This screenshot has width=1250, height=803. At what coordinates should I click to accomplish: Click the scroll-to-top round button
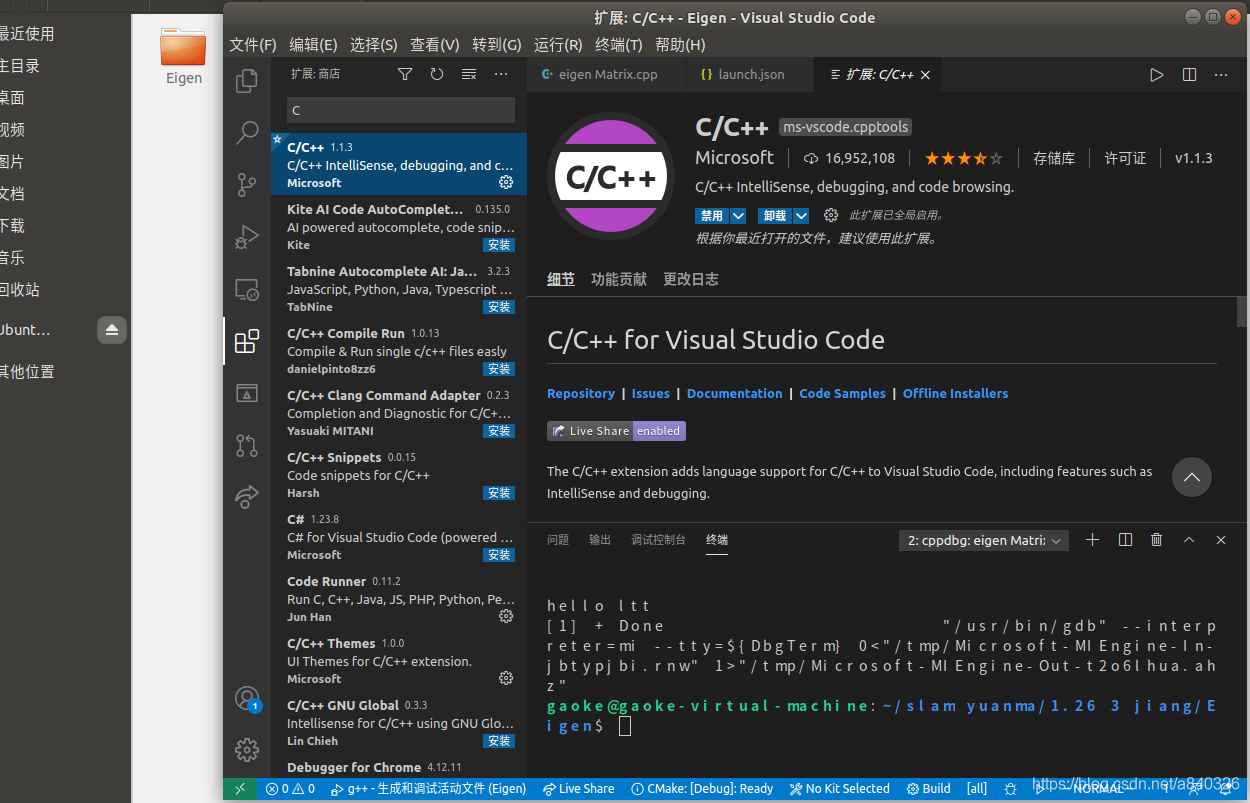pyautogui.click(x=1191, y=477)
